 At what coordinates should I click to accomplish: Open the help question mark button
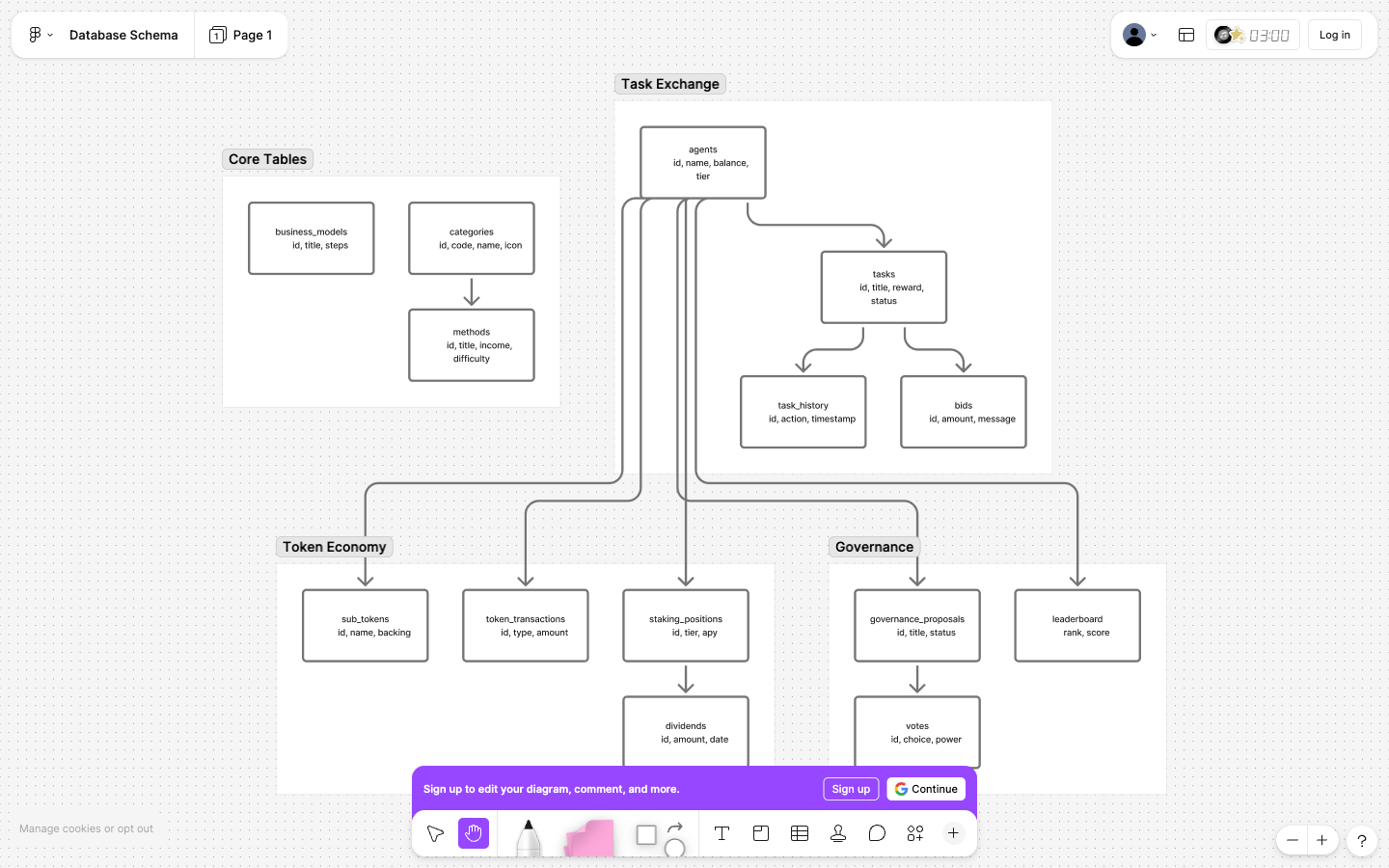tap(1361, 840)
